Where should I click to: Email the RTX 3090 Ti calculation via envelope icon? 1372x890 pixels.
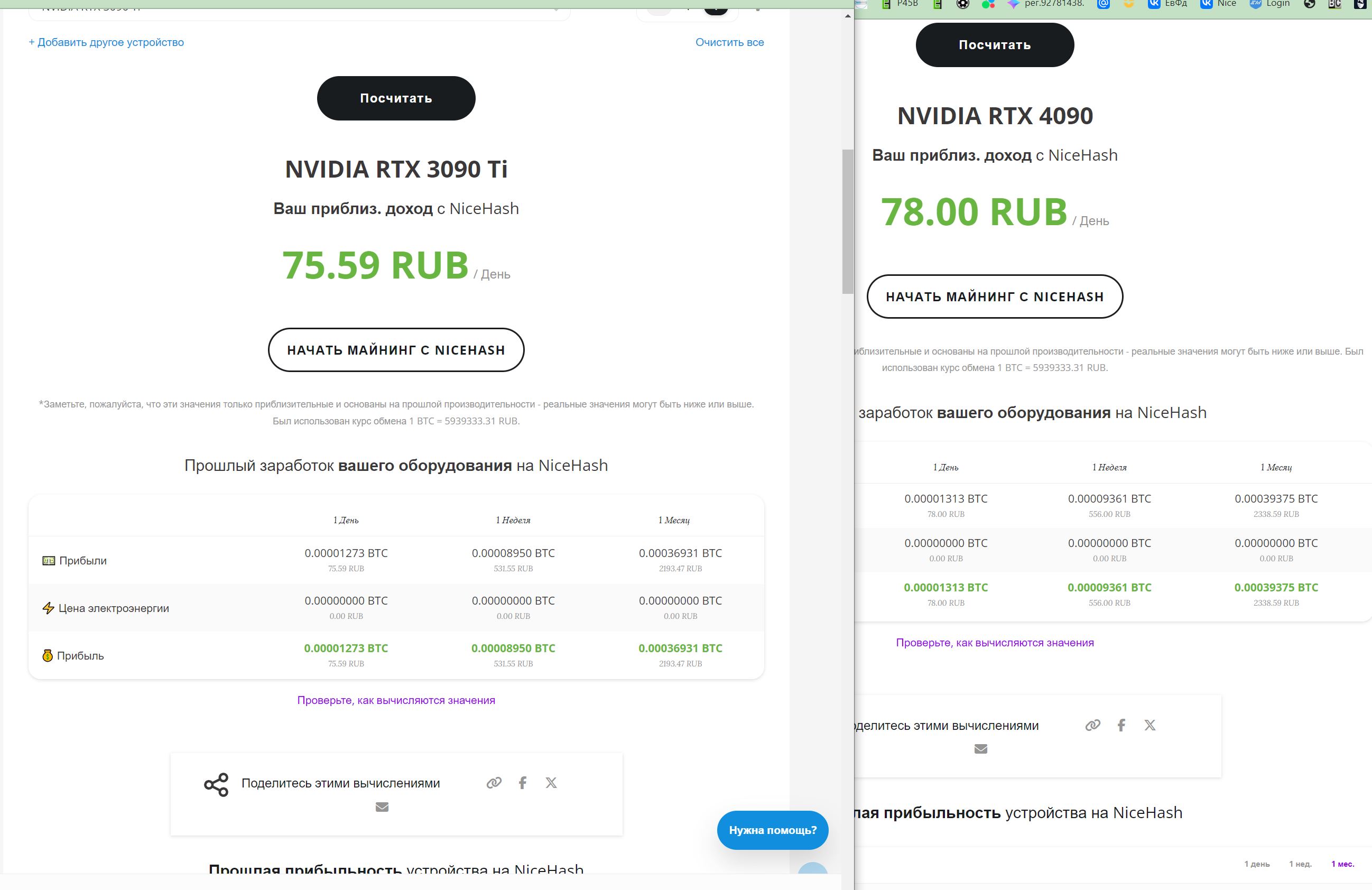click(382, 807)
